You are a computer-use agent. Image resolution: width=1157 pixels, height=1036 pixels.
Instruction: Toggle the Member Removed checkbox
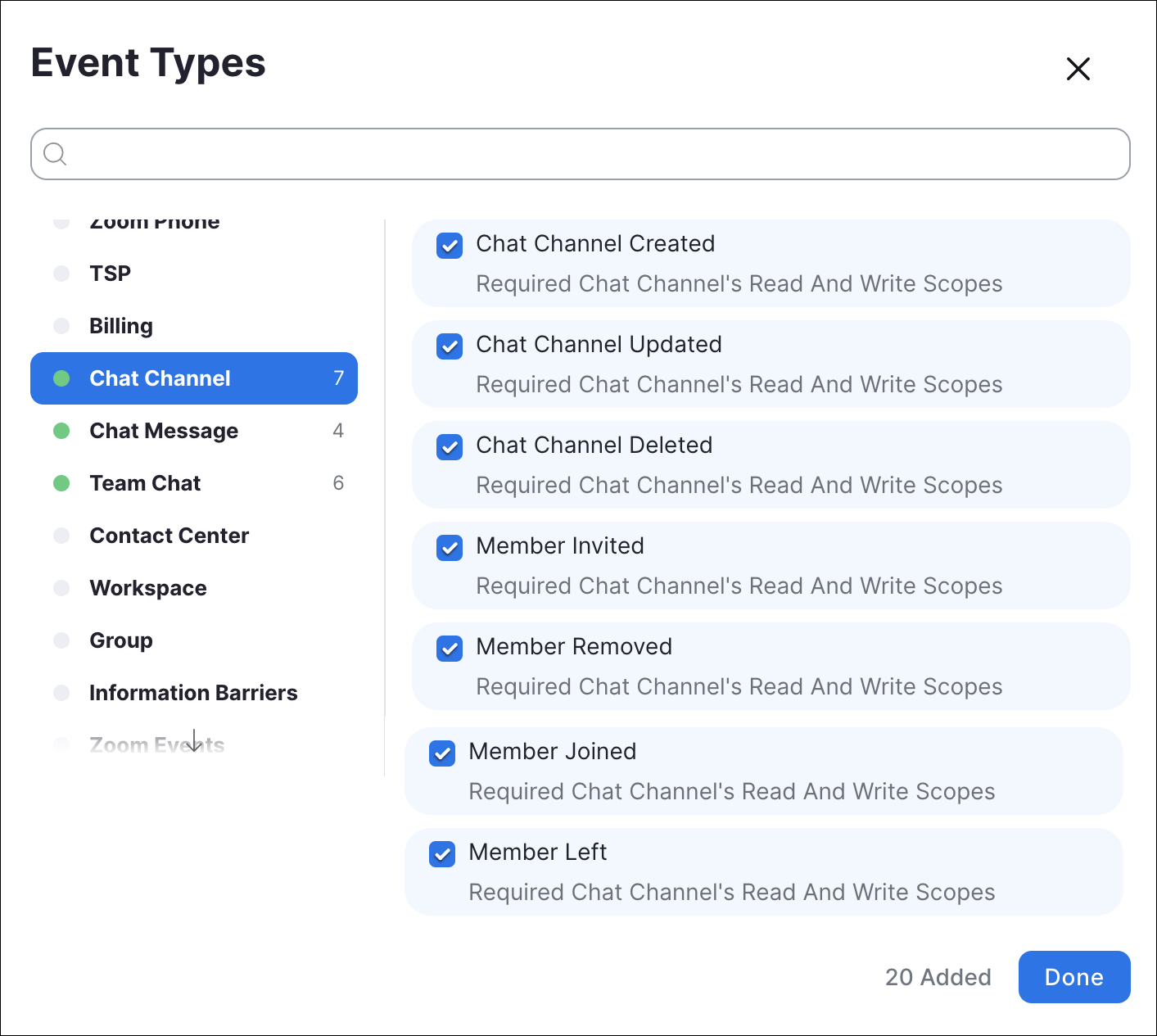450,649
